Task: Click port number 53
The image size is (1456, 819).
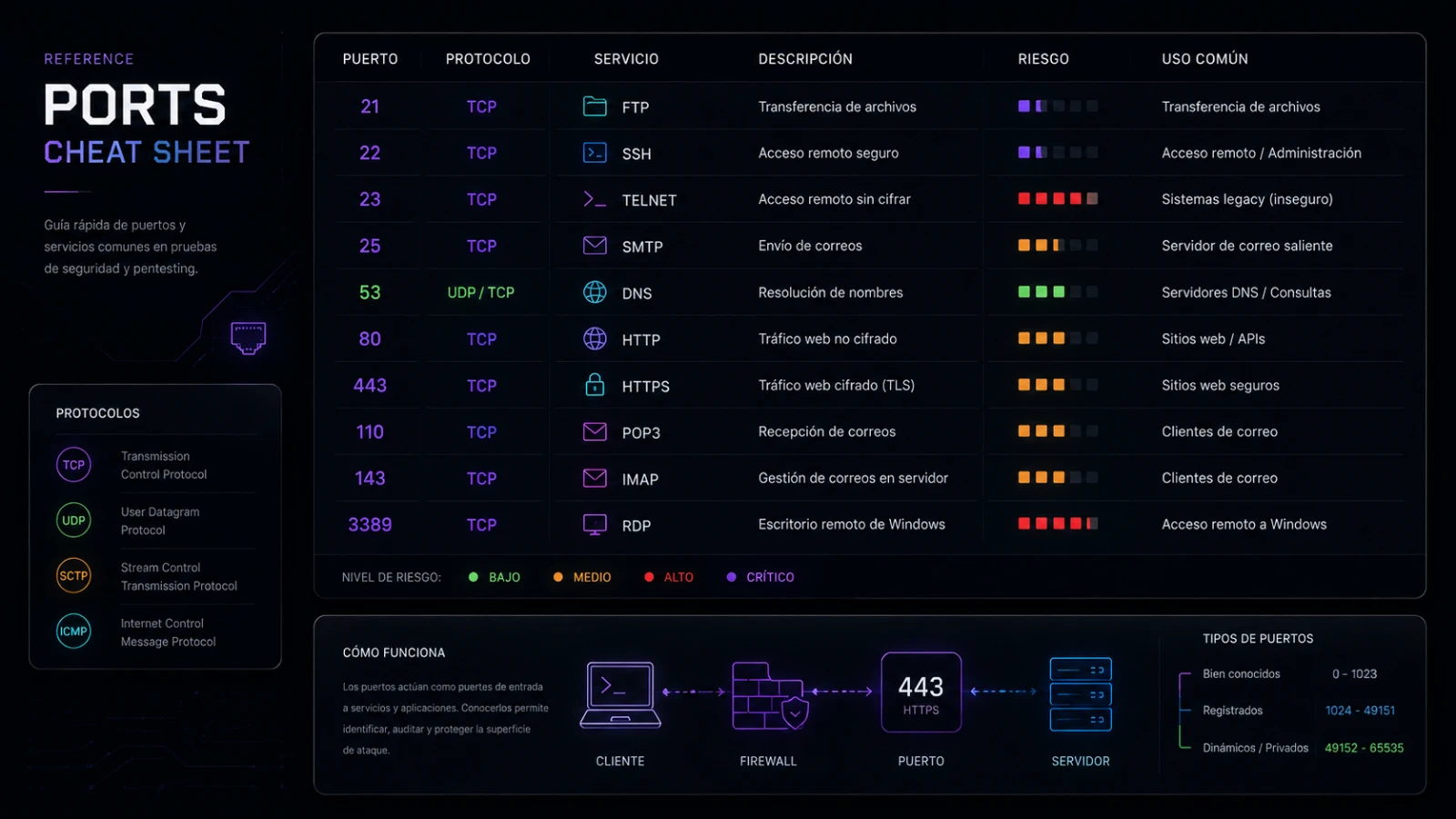Action: [x=369, y=292]
